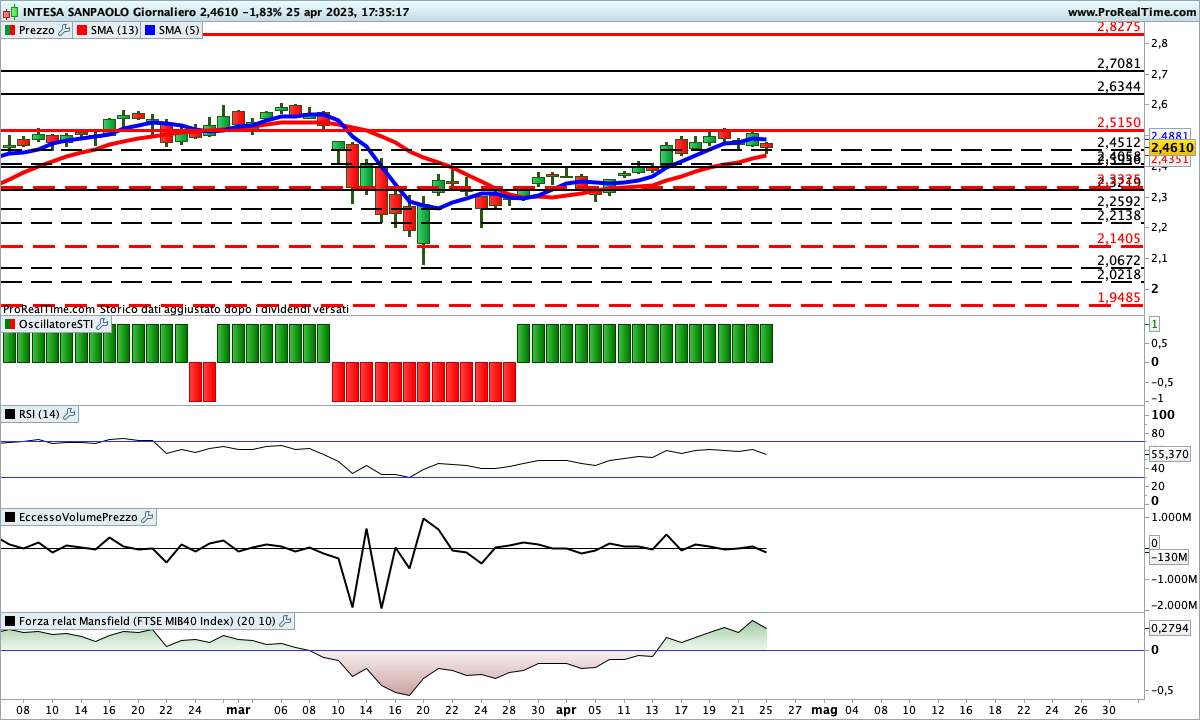Screen dimensions: 1200x720
Task: Click the mag month label on the time axis
Action: 824,709
